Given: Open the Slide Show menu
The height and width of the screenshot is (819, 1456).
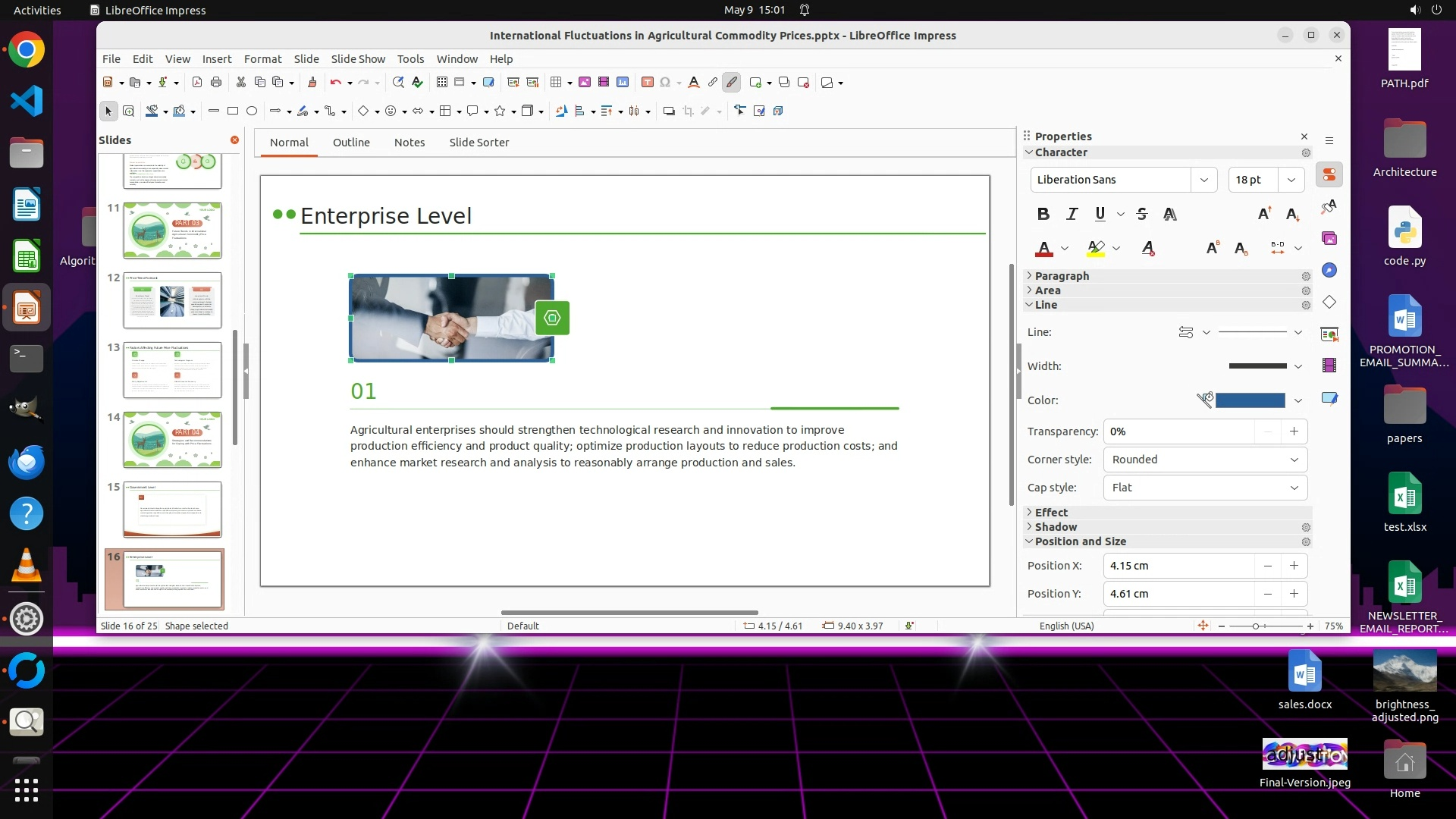Looking at the screenshot, I should click(x=358, y=59).
